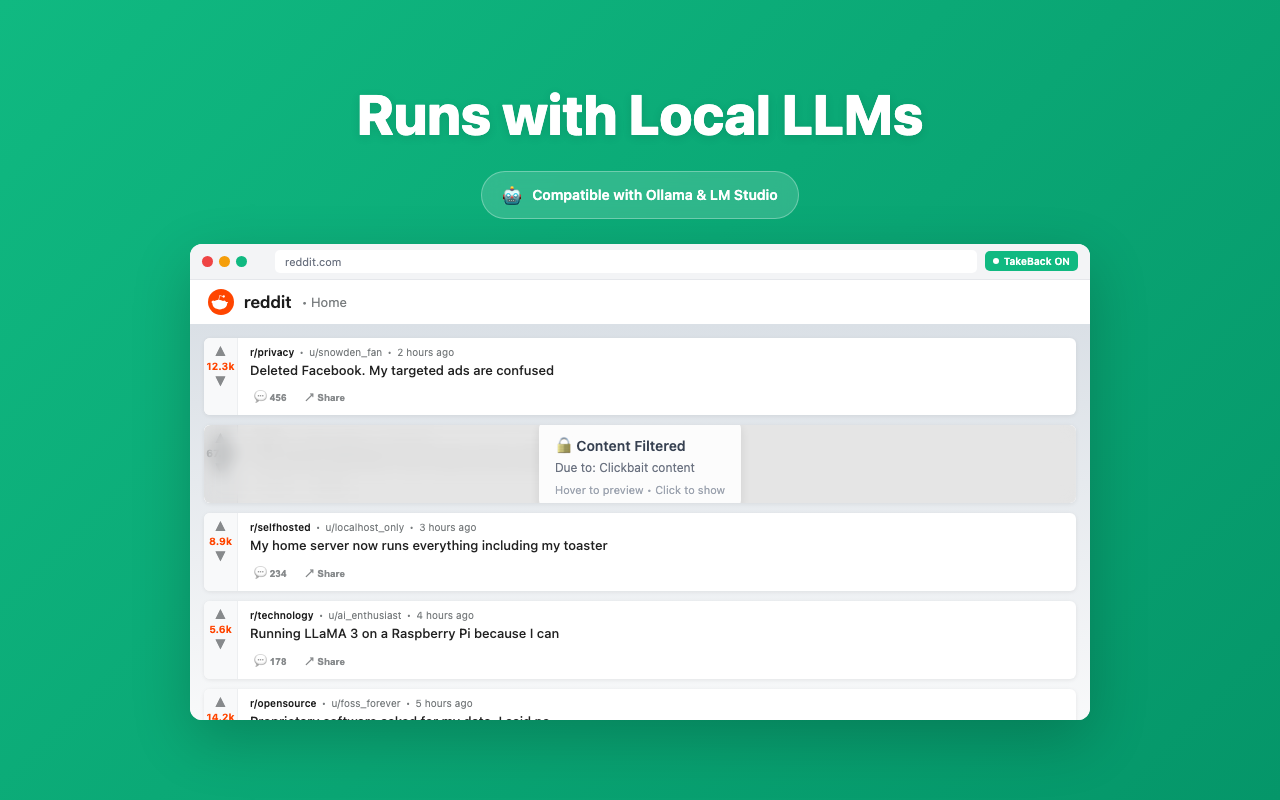Upvote the 'Deleted Facebook' post

(x=221, y=351)
